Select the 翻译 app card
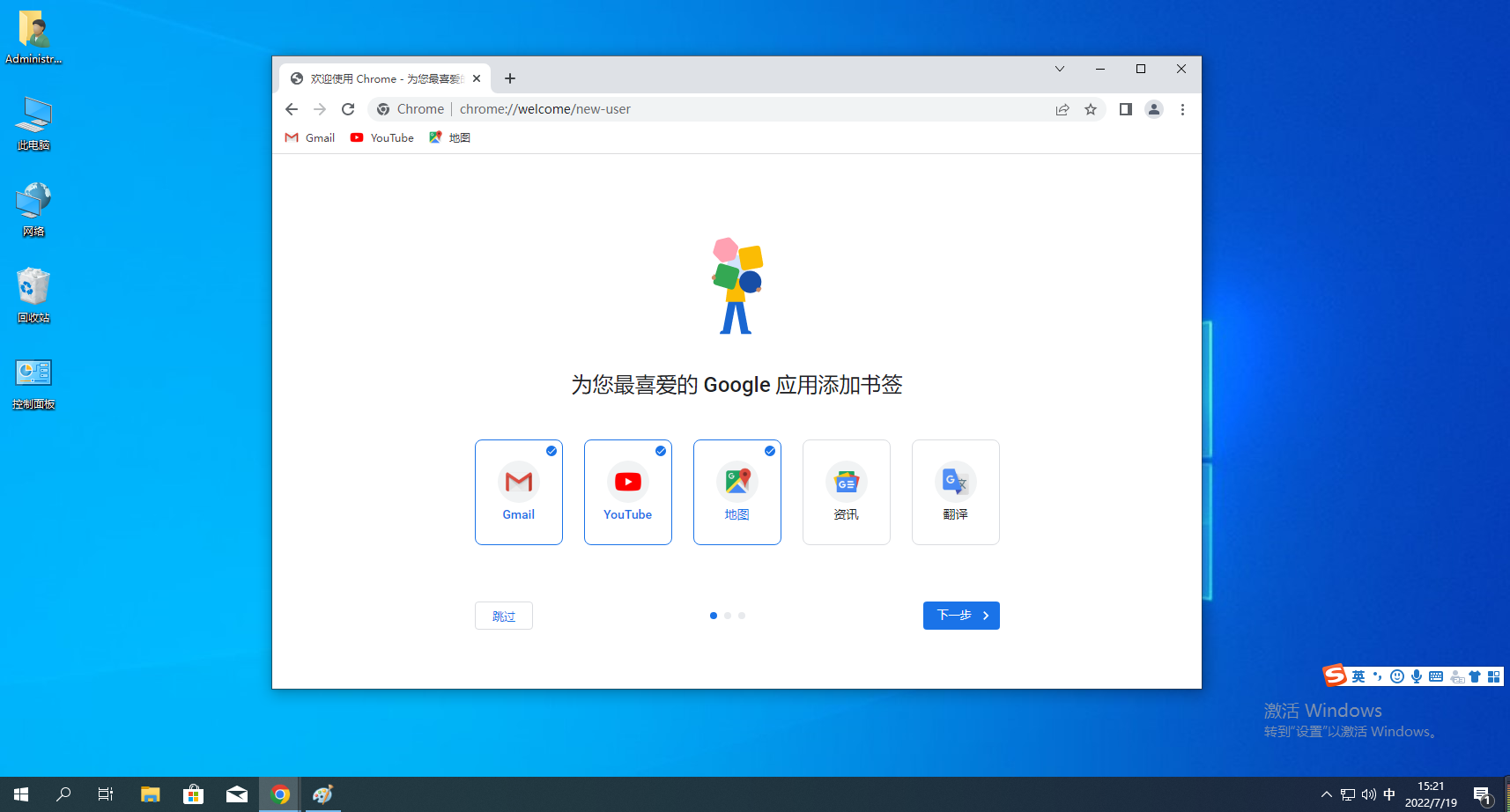Viewport: 1510px width, 812px height. 956,492
